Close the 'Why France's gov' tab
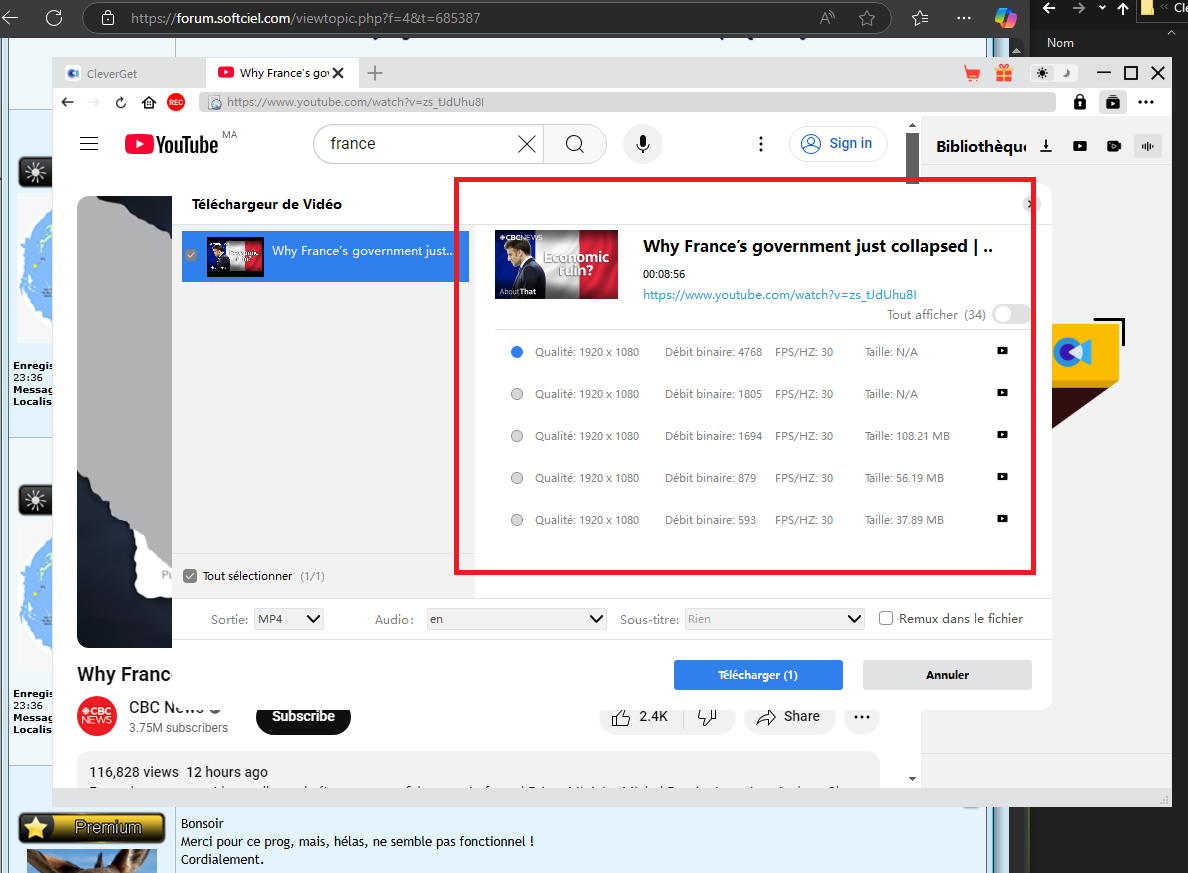1188x873 pixels. tap(338, 74)
